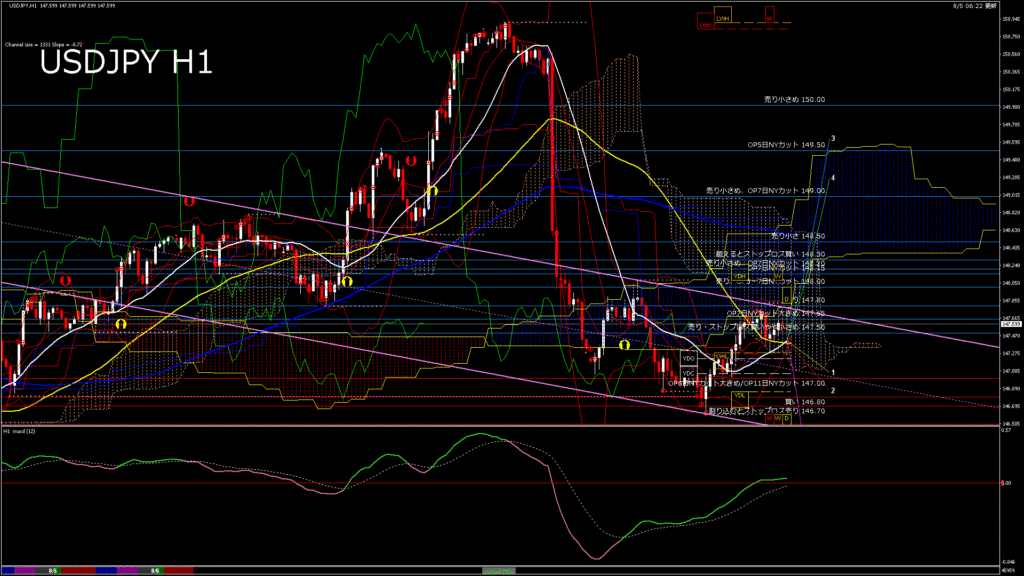
Task: Click projection line endpoint number 3
Action: click(x=833, y=138)
